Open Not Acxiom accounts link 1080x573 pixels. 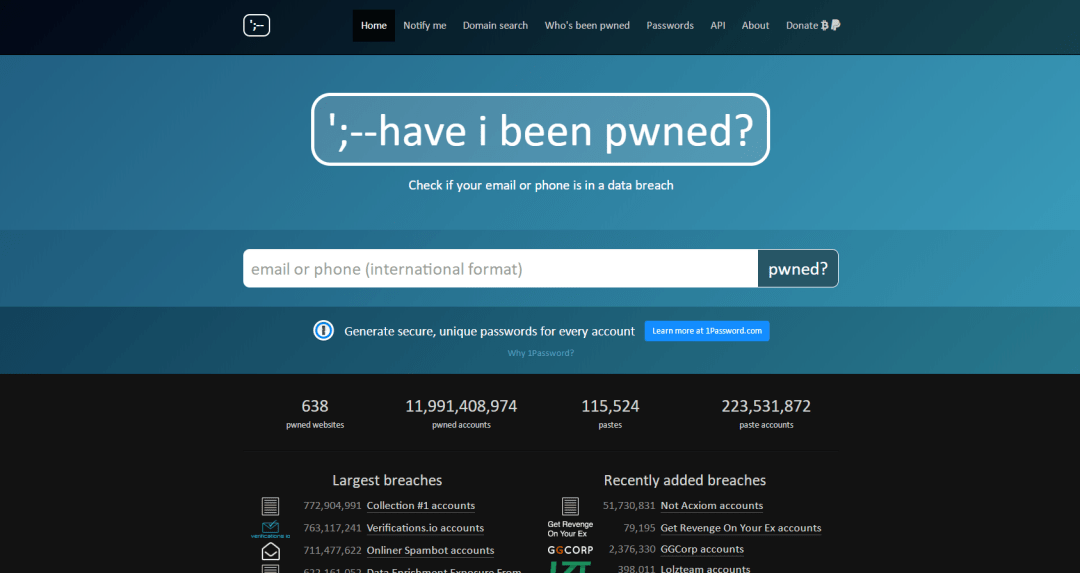712,506
